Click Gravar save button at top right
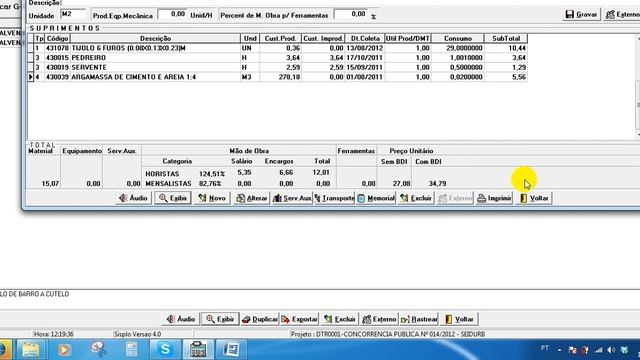 pyautogui.click(x=581, y=15)
